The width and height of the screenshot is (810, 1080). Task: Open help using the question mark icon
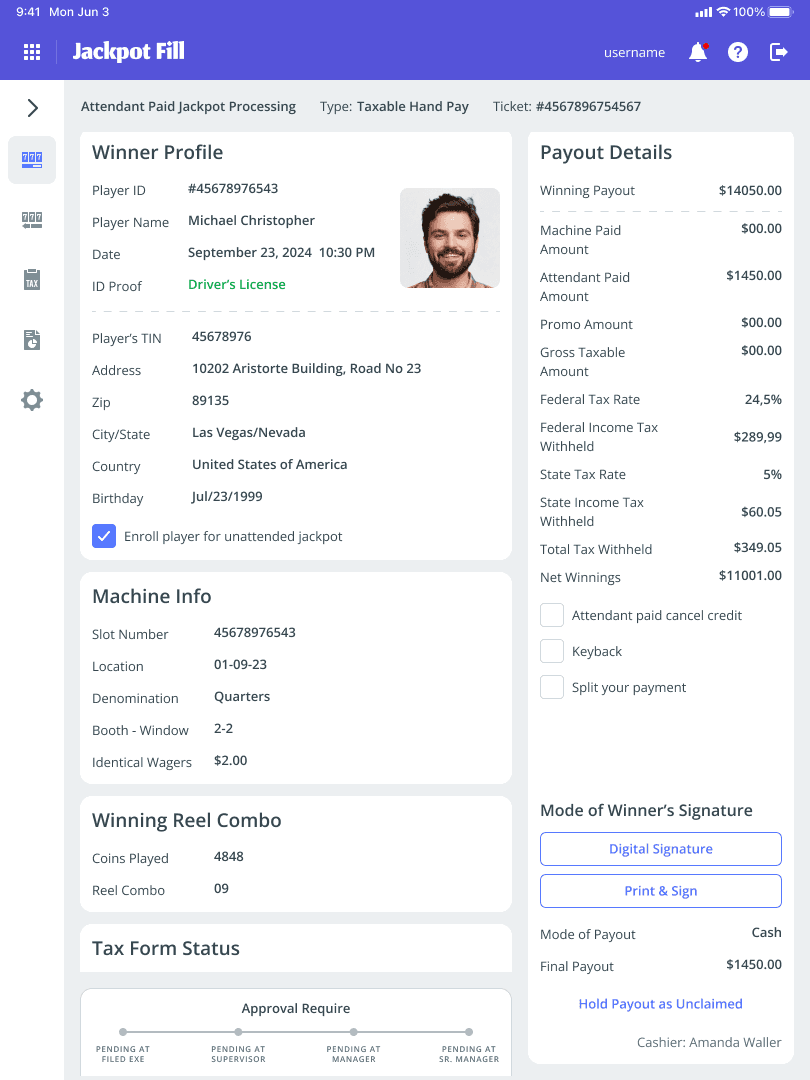(x=738, y=52)
